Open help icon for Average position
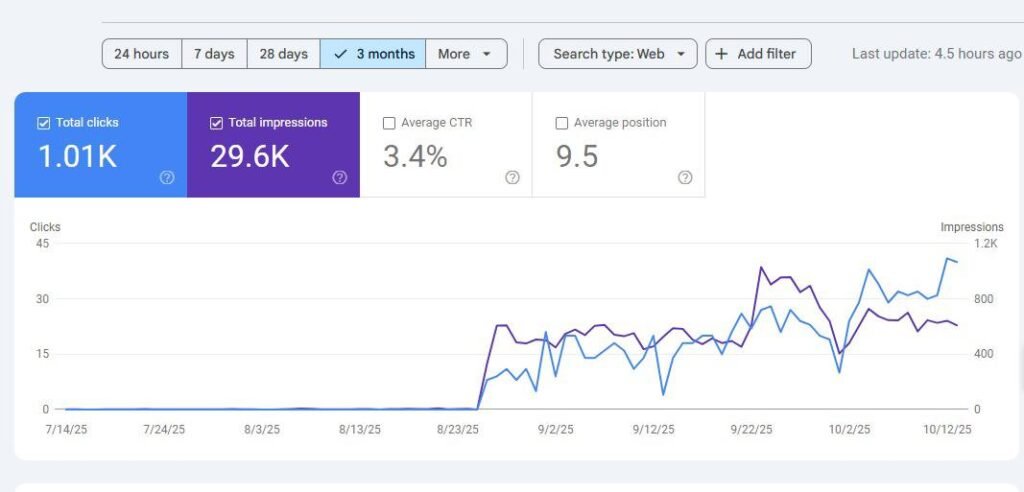This screenshot has height=492, width=1024. (685, 177)
